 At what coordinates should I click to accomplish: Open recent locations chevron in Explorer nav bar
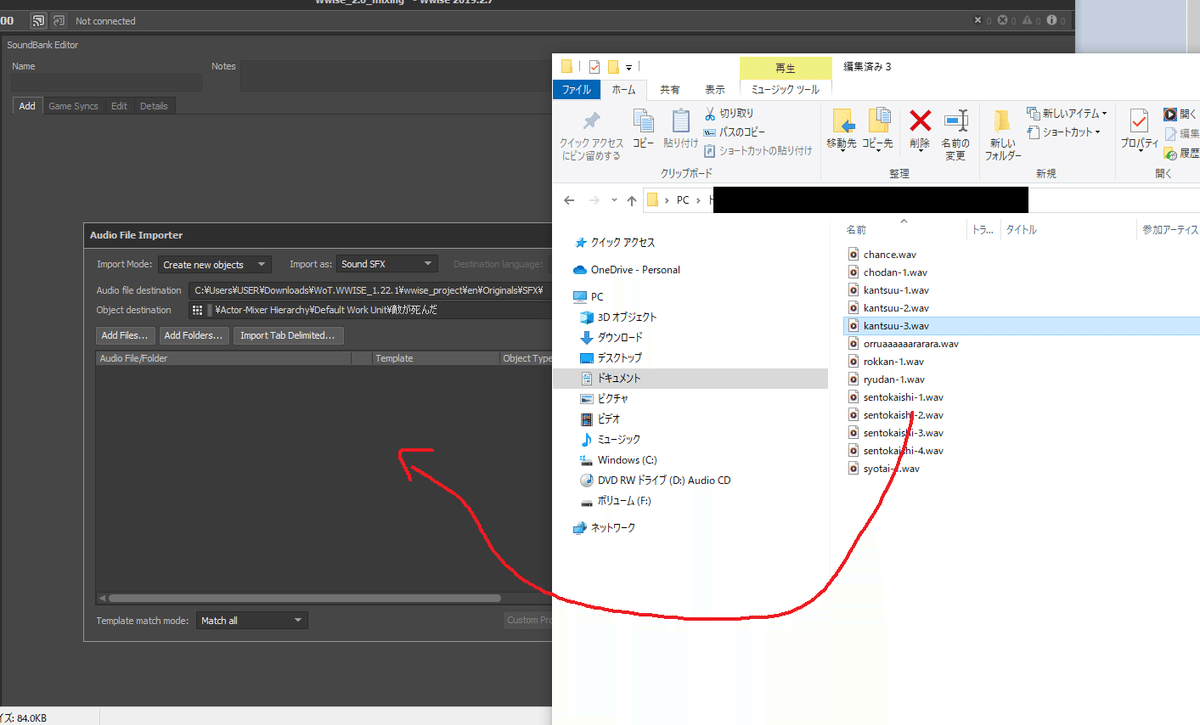point(614,200)
